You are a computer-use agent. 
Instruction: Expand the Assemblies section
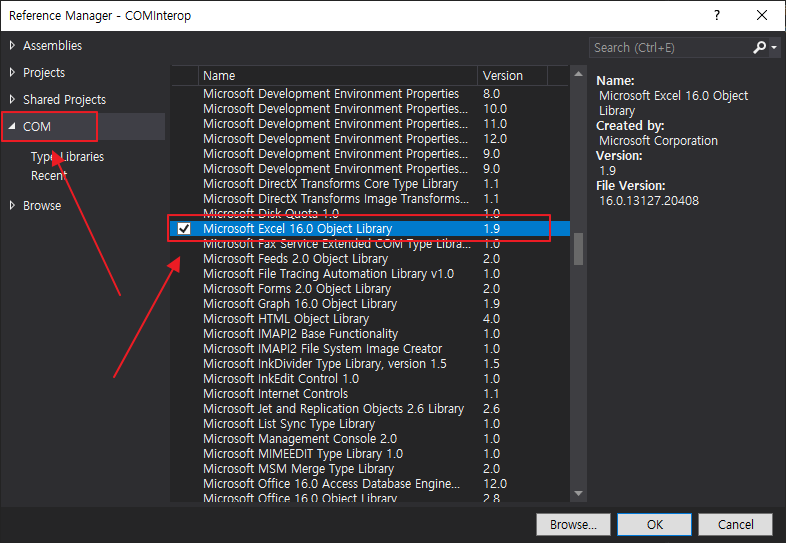click(x=12, y=46)
